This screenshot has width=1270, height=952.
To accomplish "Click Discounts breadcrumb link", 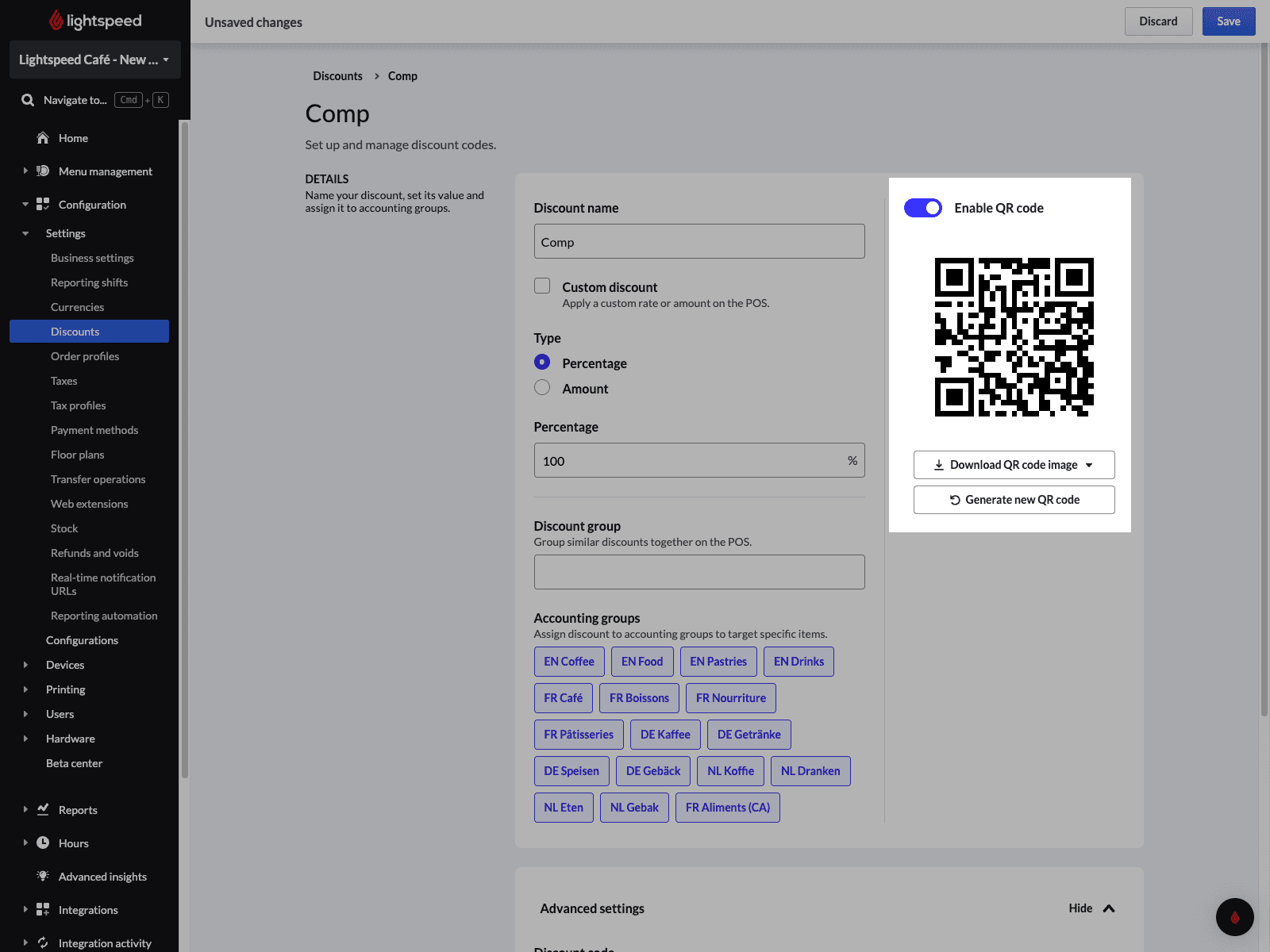I will (337, 76).
